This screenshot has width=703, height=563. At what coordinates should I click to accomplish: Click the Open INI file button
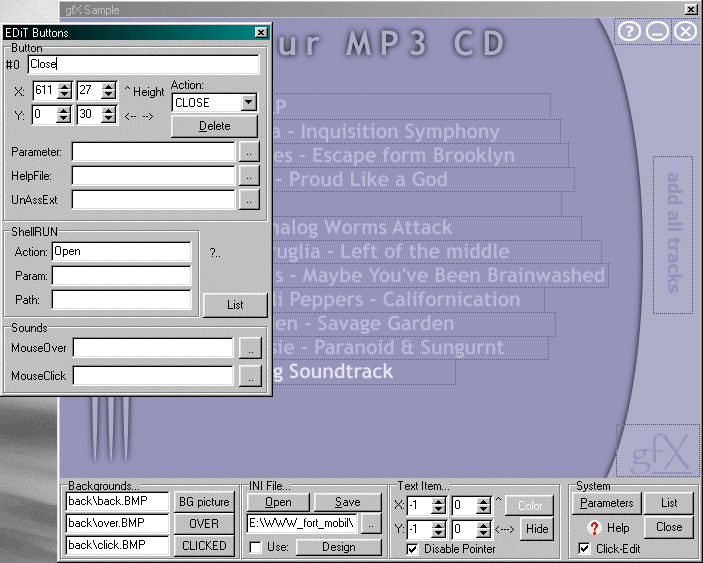tap(278, 502)
